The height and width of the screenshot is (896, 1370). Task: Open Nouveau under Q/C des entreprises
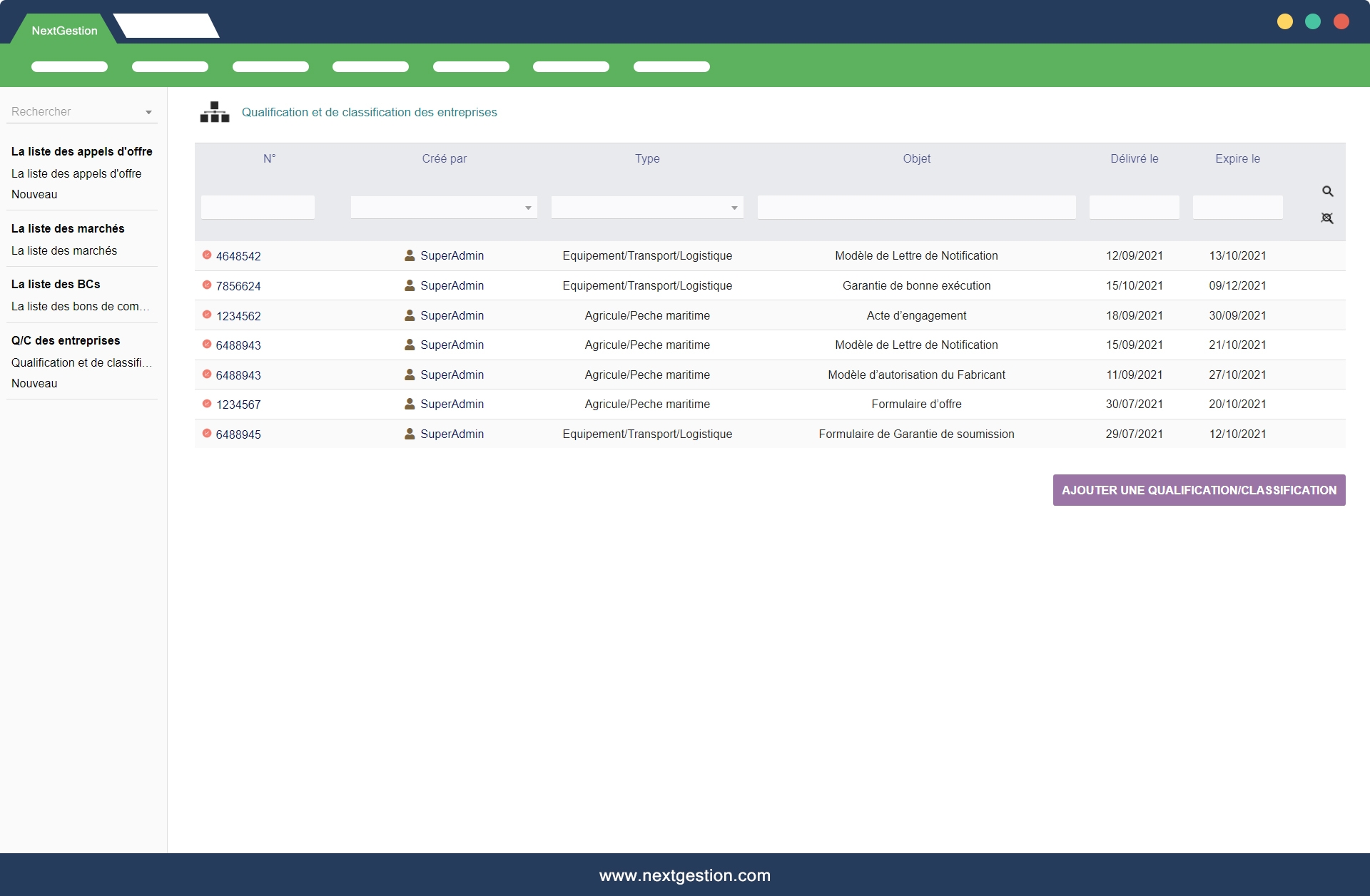(x=34, y=383)
